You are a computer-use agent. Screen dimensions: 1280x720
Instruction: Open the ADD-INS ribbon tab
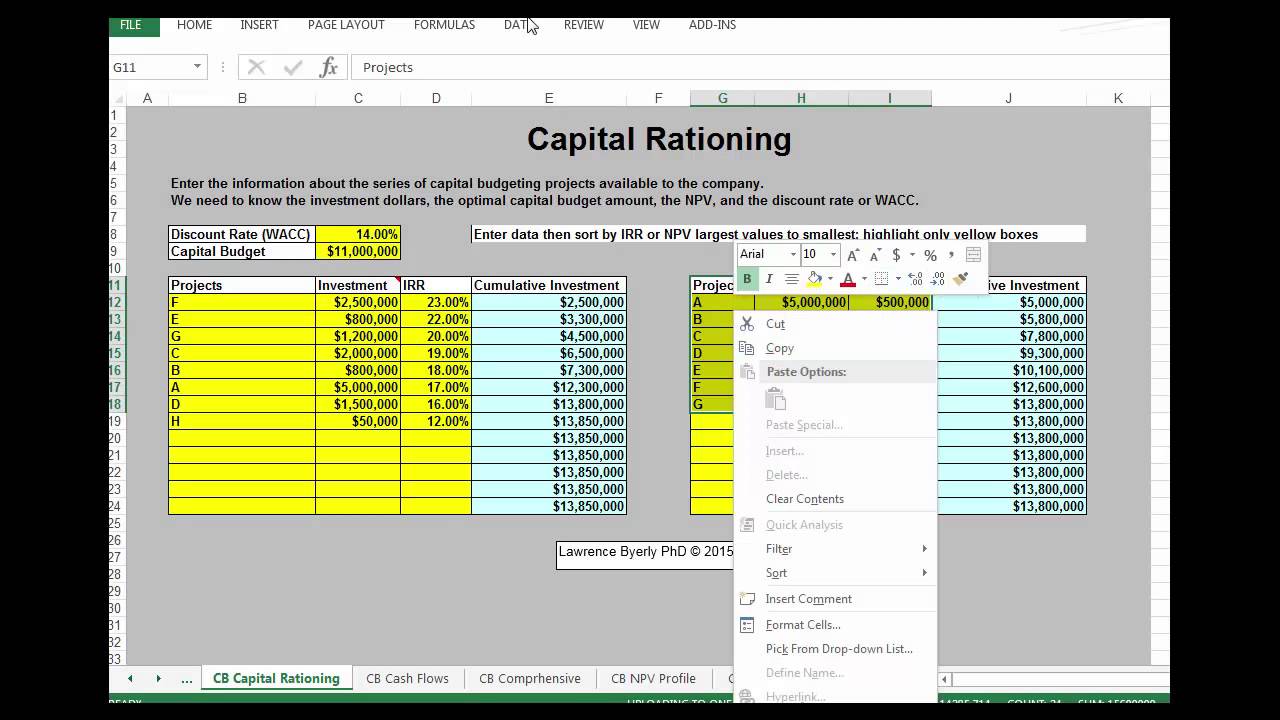(712, 25)
